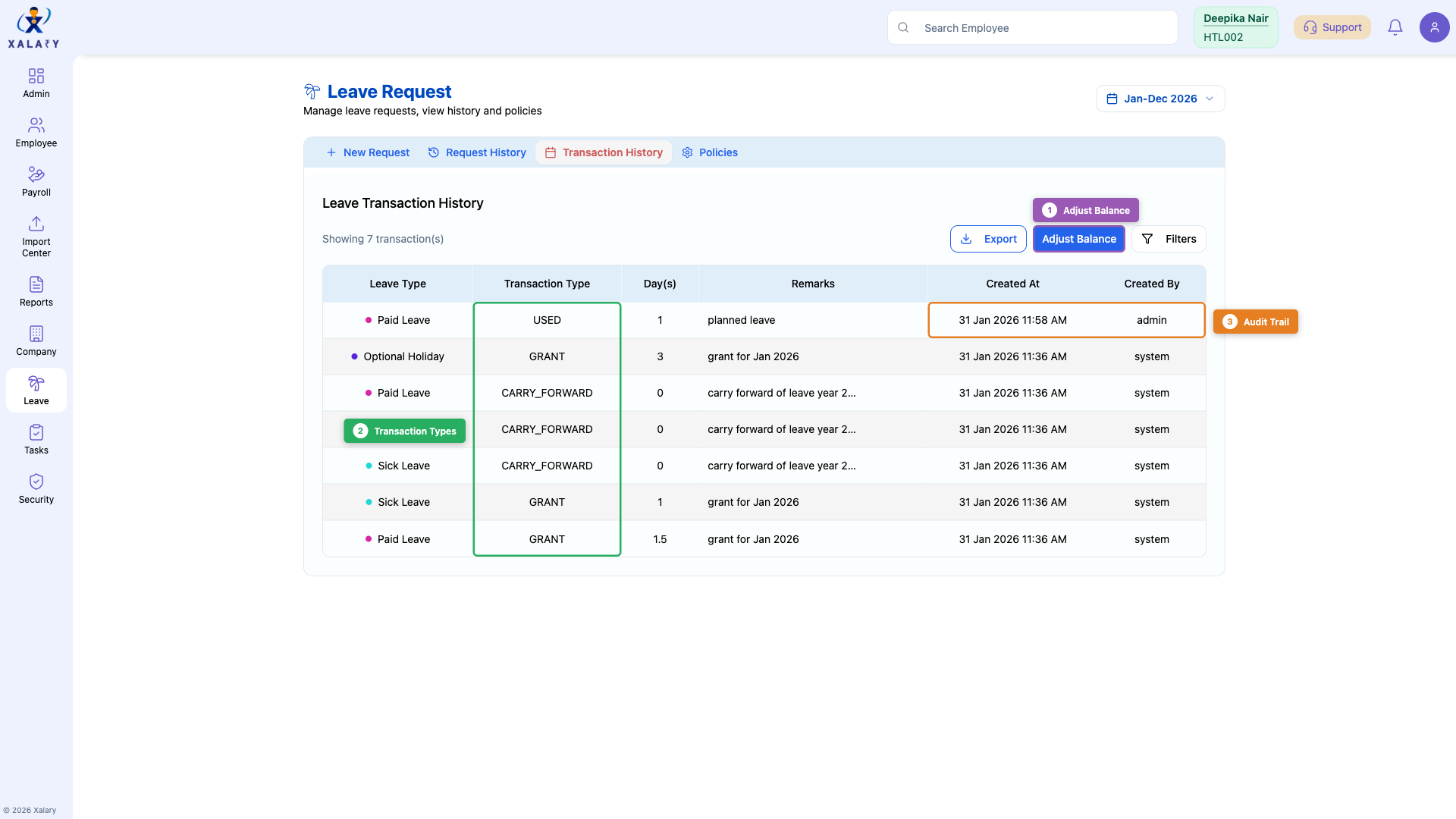This screenshot has width=1456, height=819.
Task: Navigate to the Import Center
Action: point(36,235)
